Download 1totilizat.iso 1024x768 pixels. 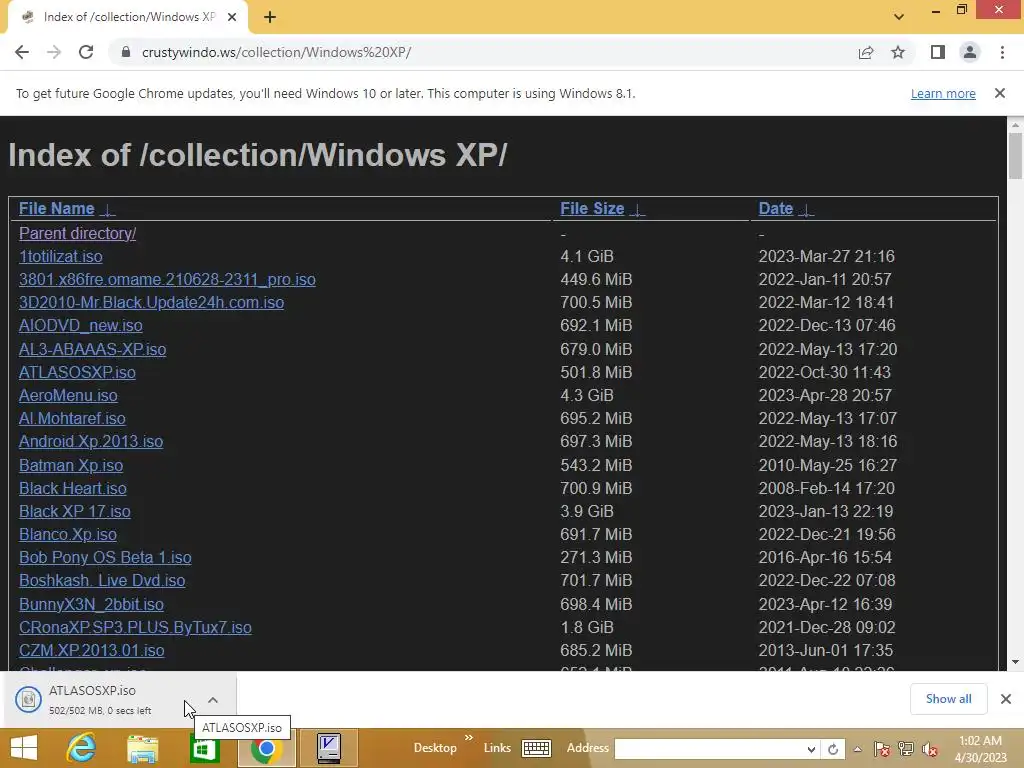click(x=61, y=256)
